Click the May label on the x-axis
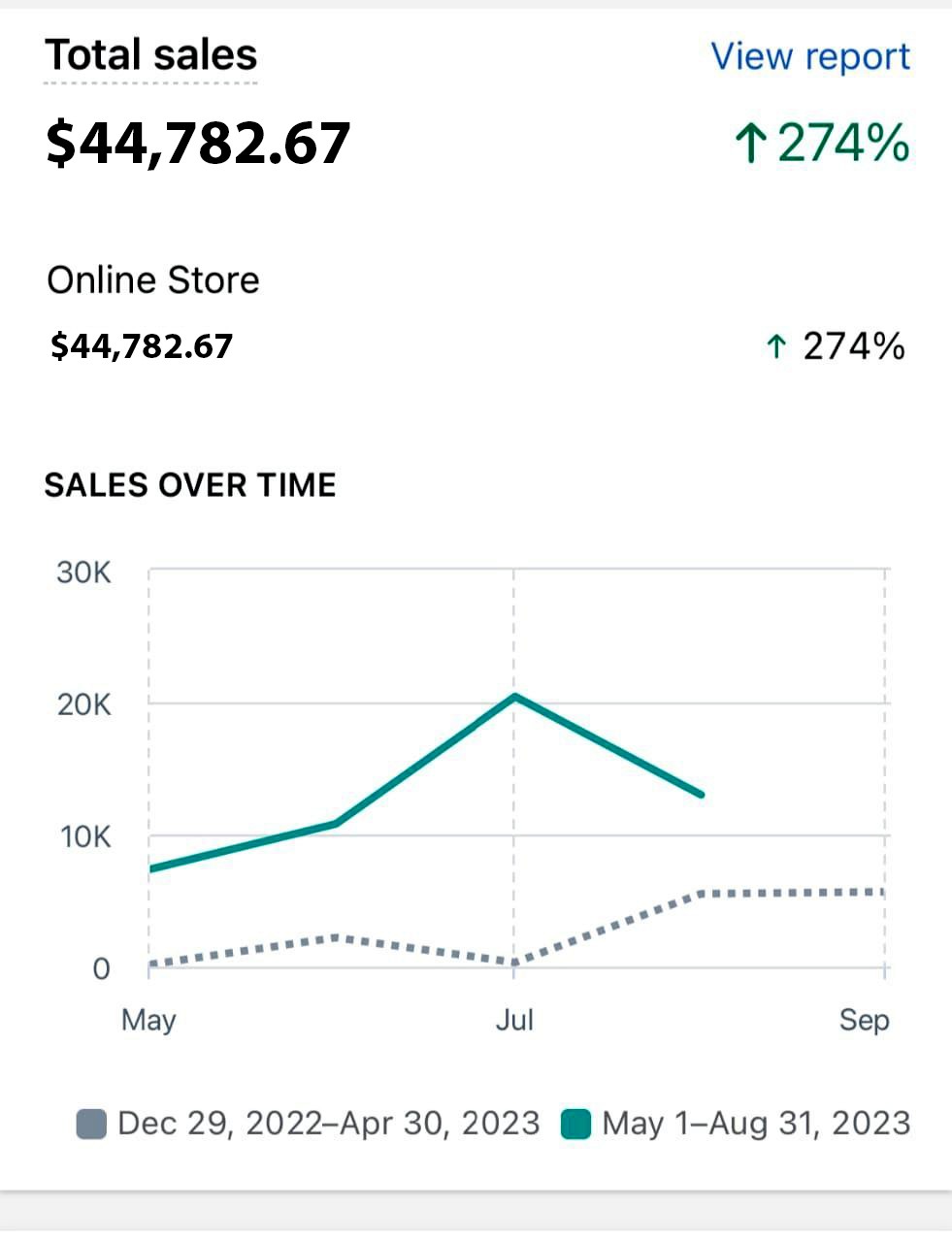952x1242 pixels. [x=148, y=1020]
